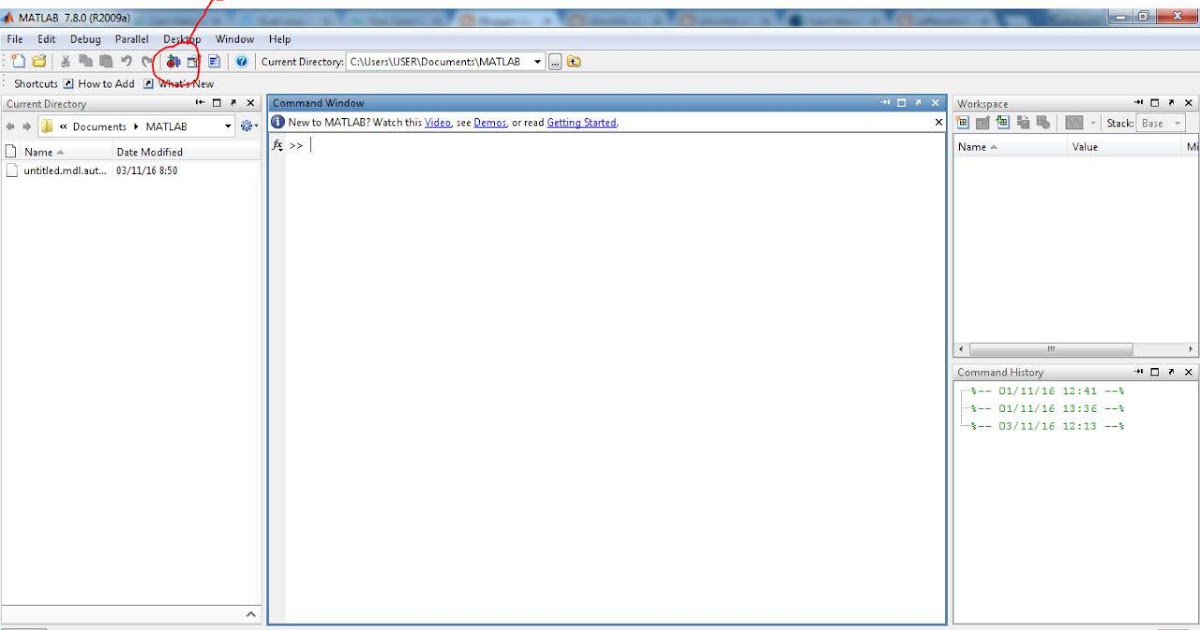The height and width of the screenshot is (630, 1200).
Task: Select 01/11/16 13:36 history entry
Action: click(1047, 408)
